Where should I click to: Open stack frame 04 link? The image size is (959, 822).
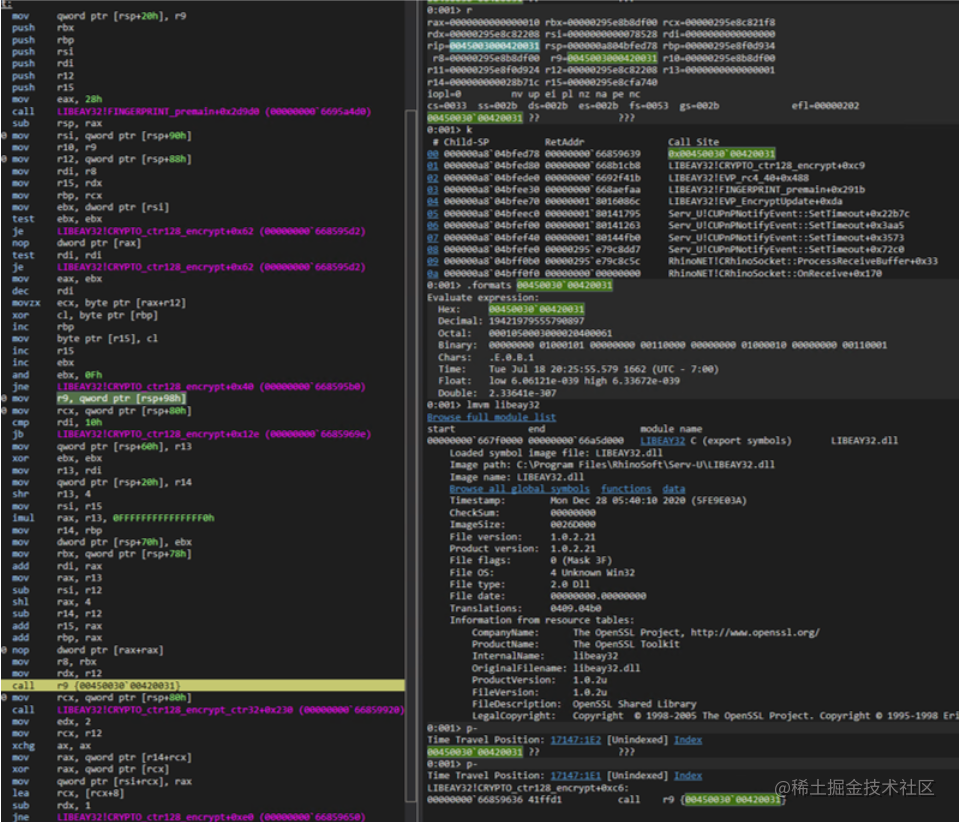(x=432, y=201)
